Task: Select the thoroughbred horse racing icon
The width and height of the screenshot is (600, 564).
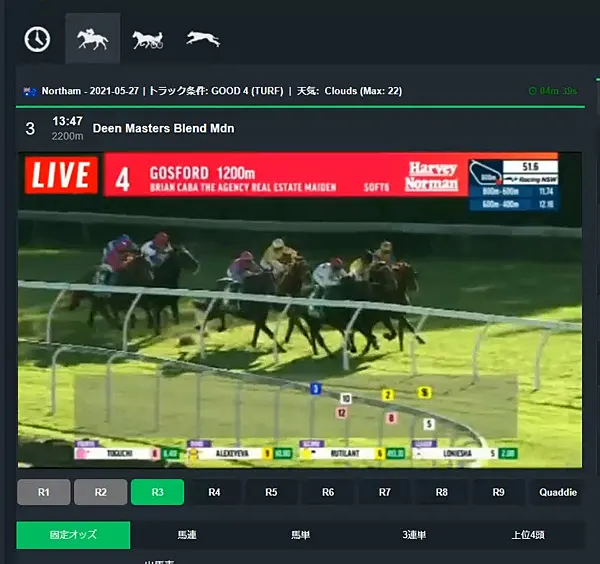Action: pyautogui.click(x=93, y=39)
